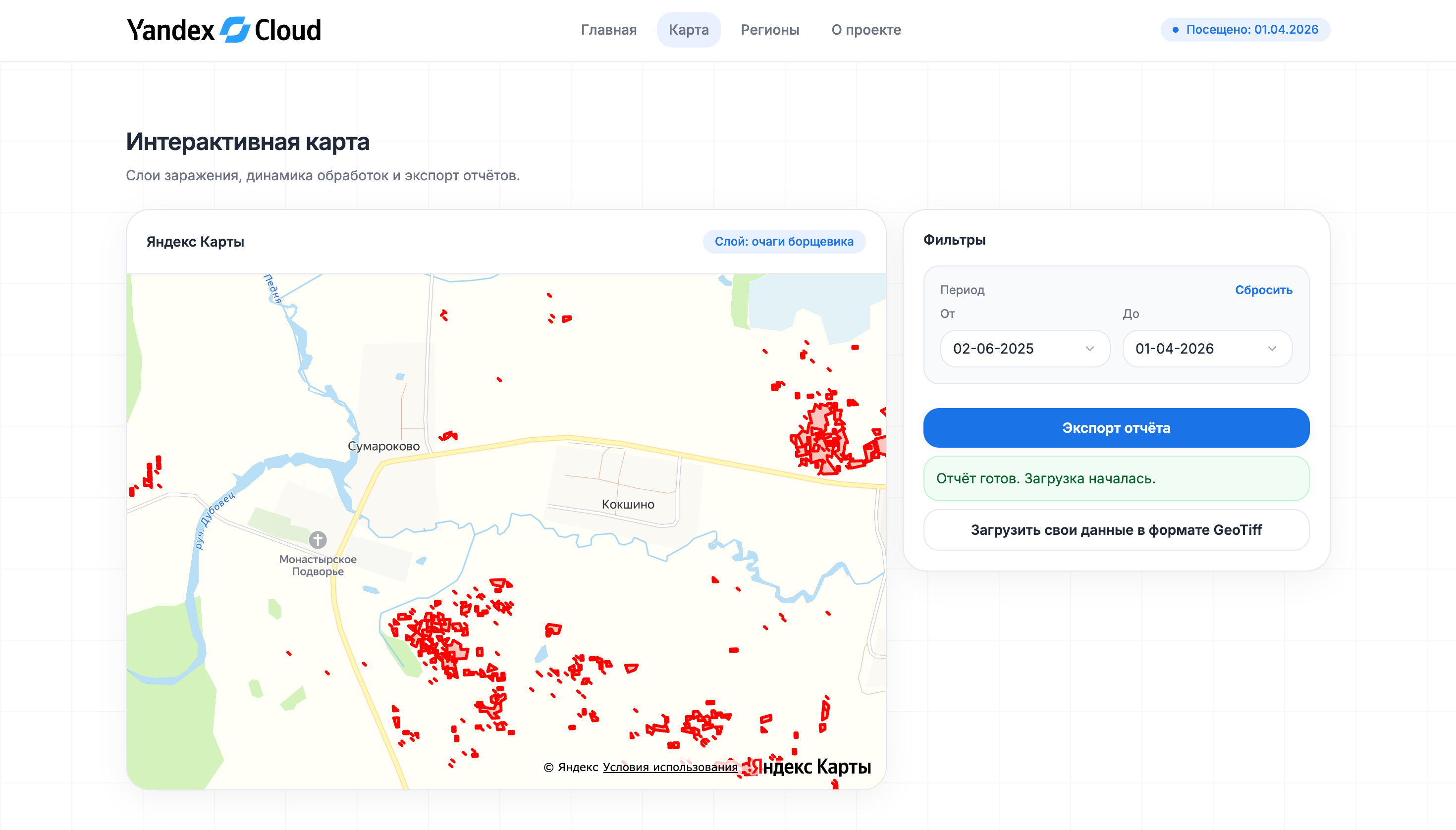This screenshot has height=830, width=1456.
Task: Click the Сбросить link in the Период filter
Action: pyautogui.click(x=1263, y=290)
